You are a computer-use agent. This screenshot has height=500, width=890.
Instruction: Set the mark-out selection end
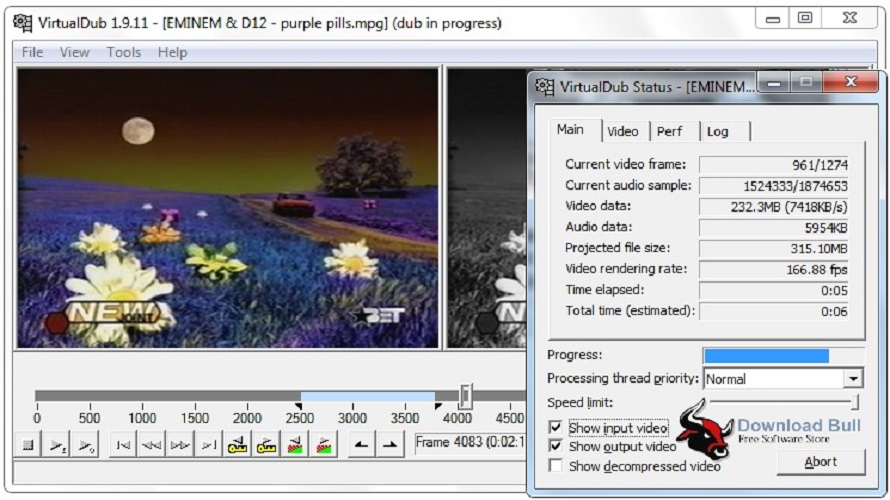(391, 444)
